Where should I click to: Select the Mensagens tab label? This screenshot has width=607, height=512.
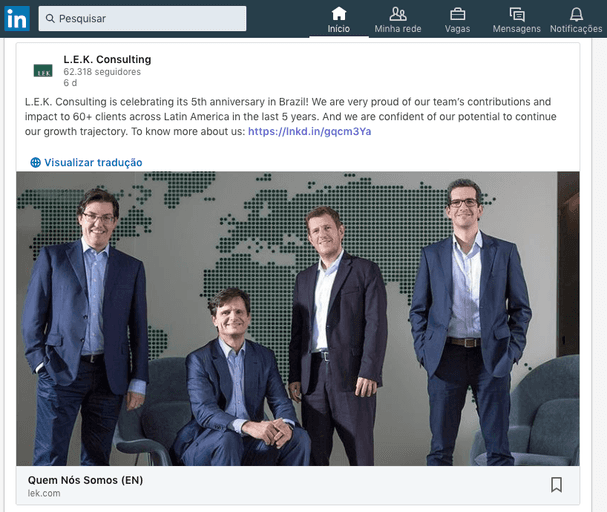click(x=516, y=29)
